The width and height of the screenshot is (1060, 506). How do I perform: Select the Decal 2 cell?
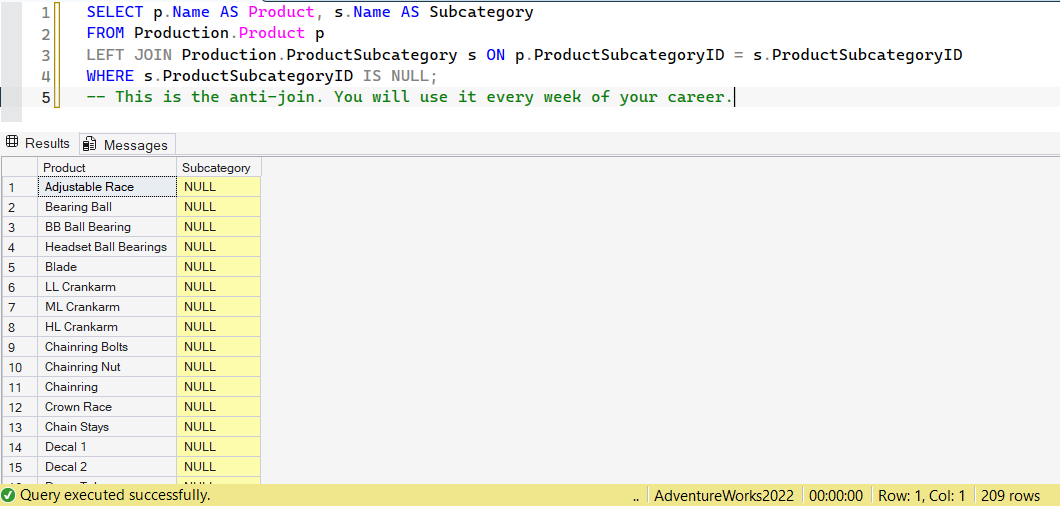tap(107, 467)
